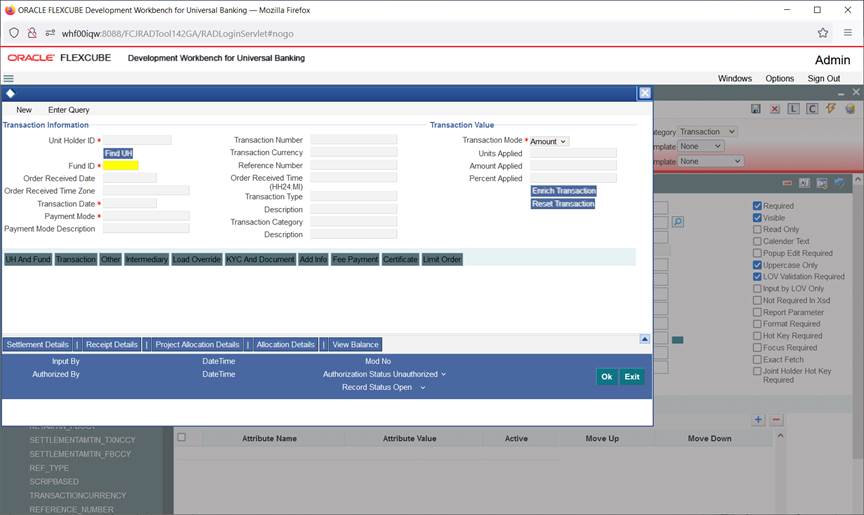
Task: Open the hamburger menu below Oracle logo
Action: coord(8,79)
